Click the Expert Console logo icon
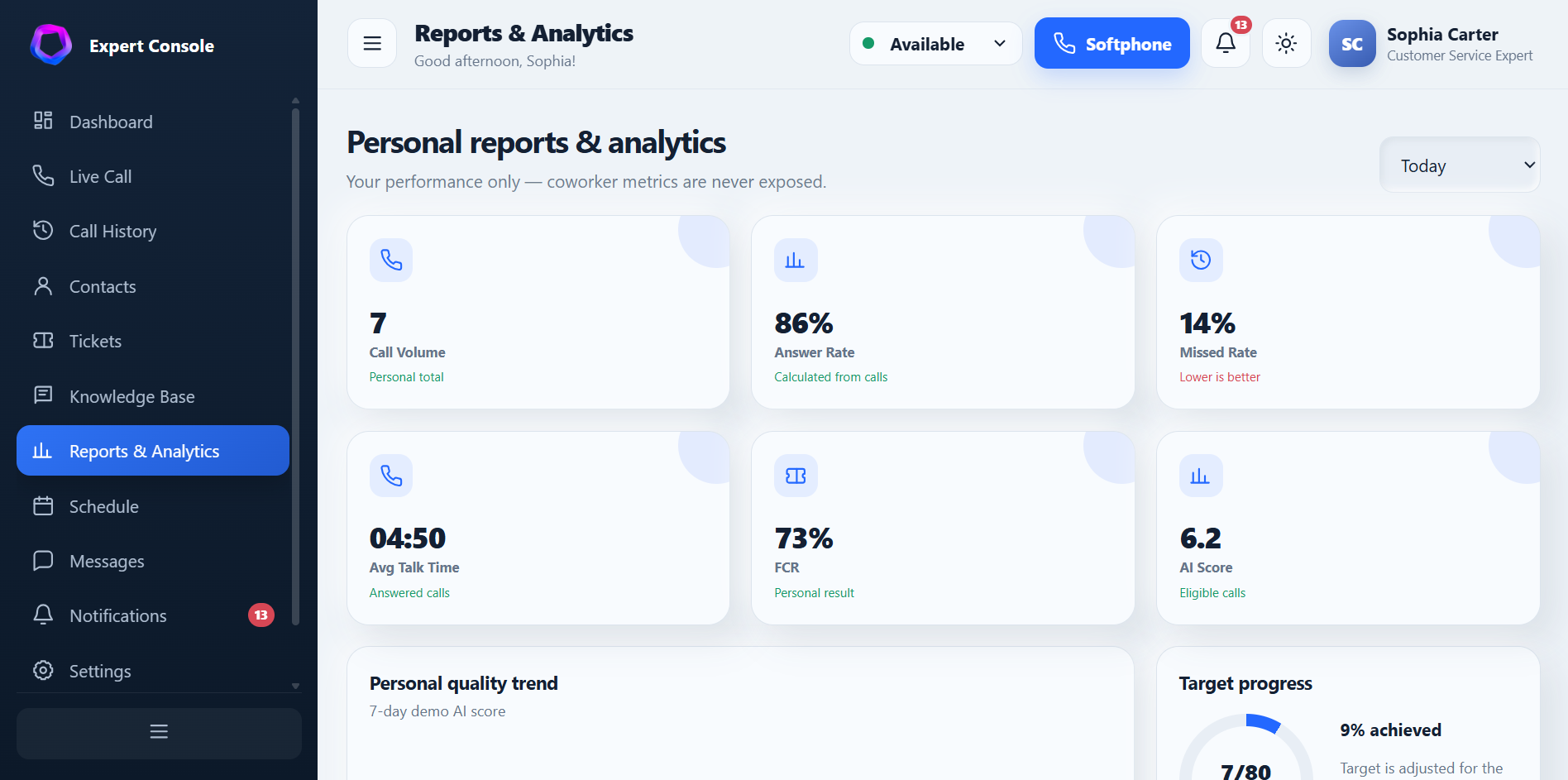 click(x=50, y=45)
